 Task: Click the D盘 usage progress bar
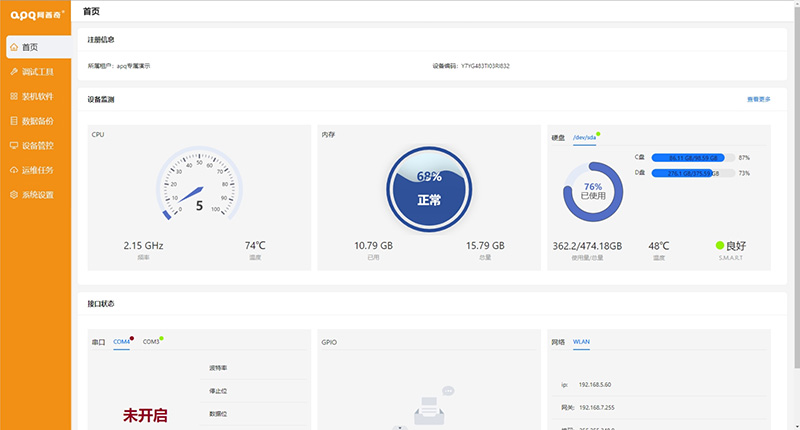point(692,173)
